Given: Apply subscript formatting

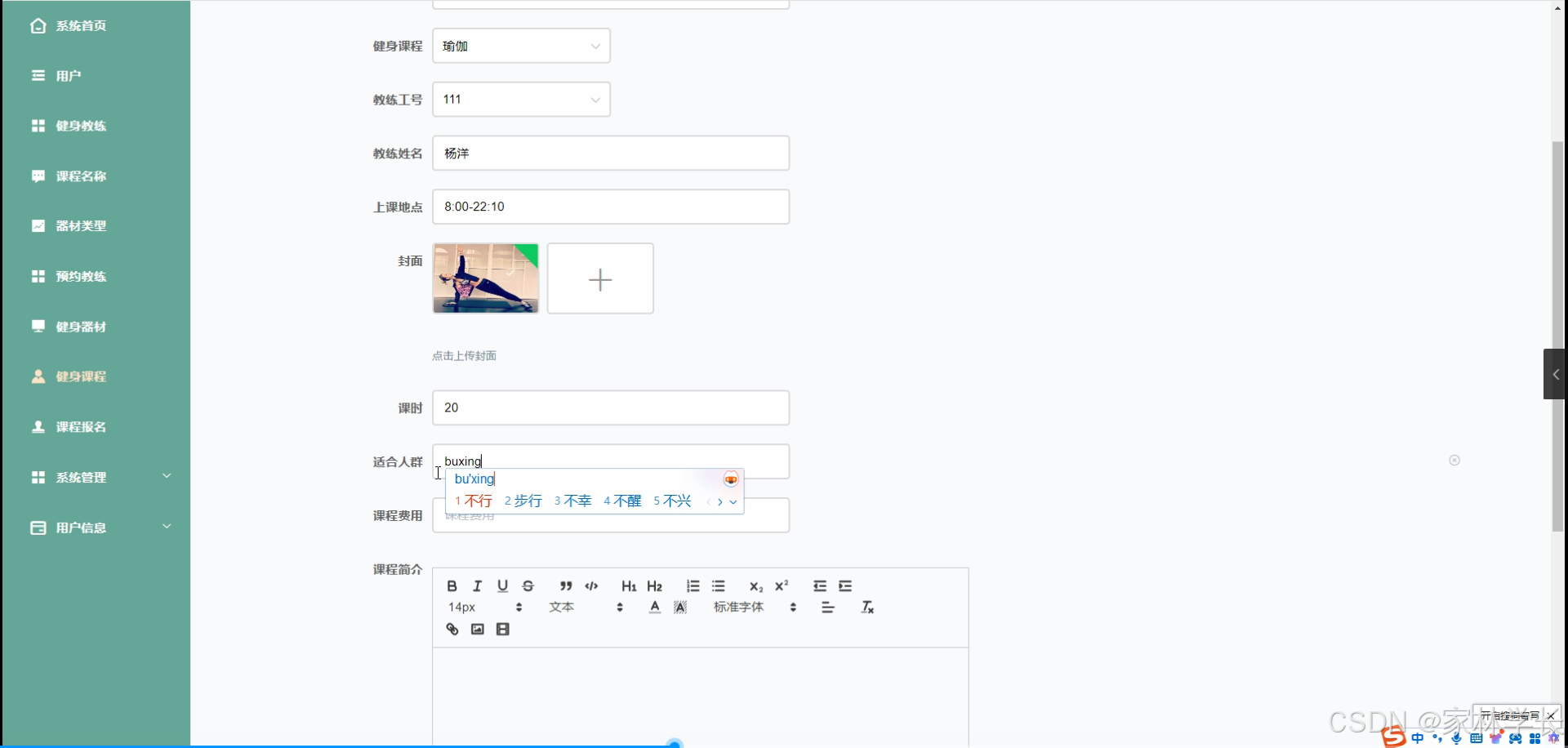Looking at the screenshot, I should (756, 586).
